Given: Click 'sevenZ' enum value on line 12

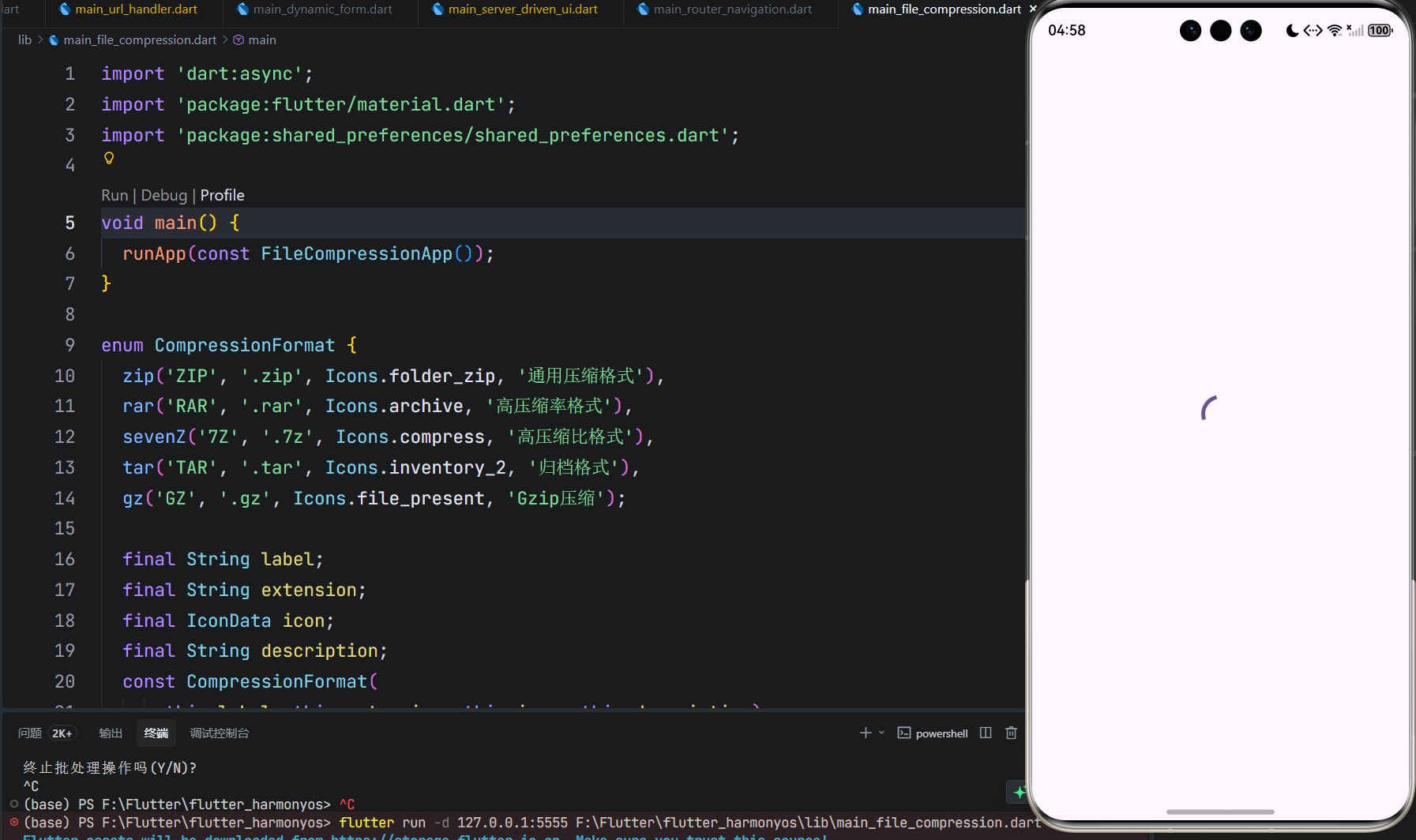Looking at the screenshot, I should pyautogui.click(x=155, y=437).
